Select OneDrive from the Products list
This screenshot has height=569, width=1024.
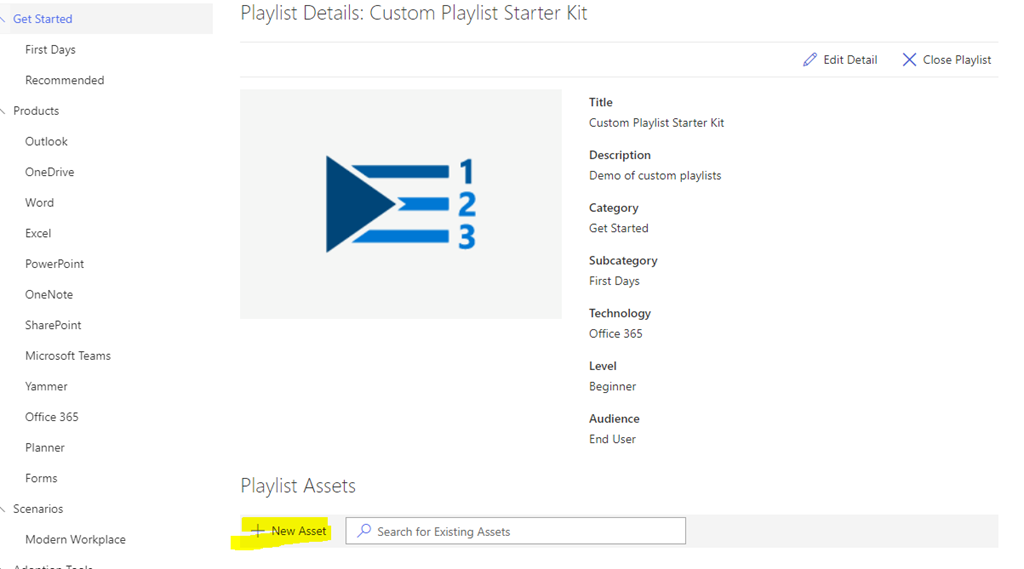pos(49,172)
